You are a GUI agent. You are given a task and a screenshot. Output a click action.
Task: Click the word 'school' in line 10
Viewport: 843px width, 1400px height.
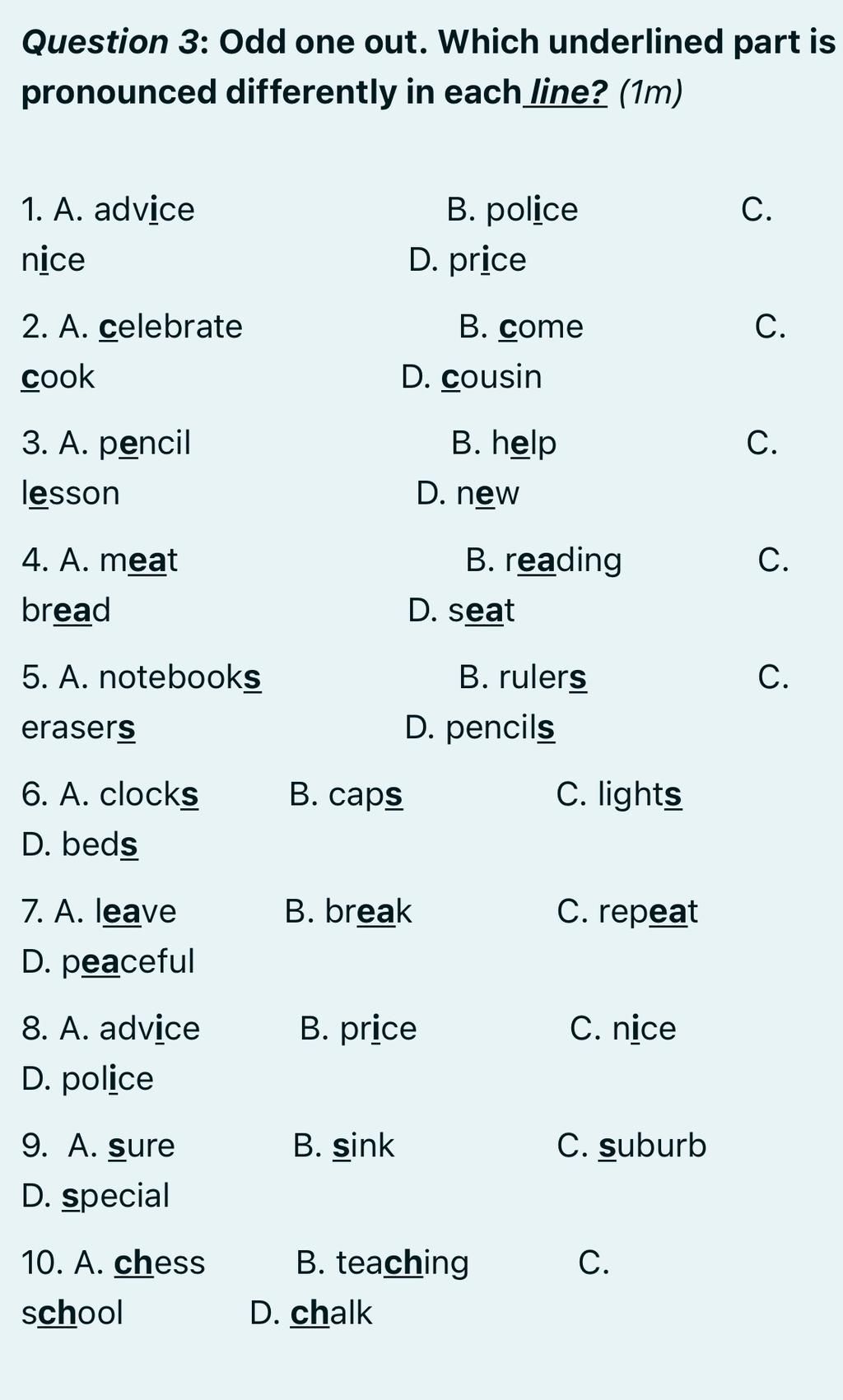[x=72, y=1312]
